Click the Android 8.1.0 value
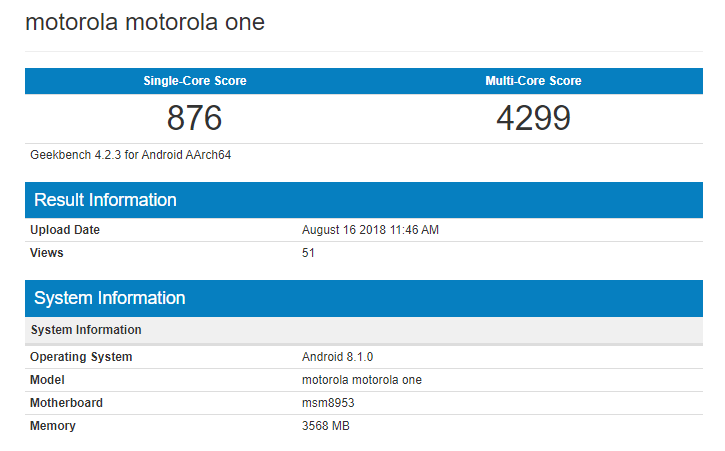The width and height of the screenshot is (725, 451). (x=338, y=357)
